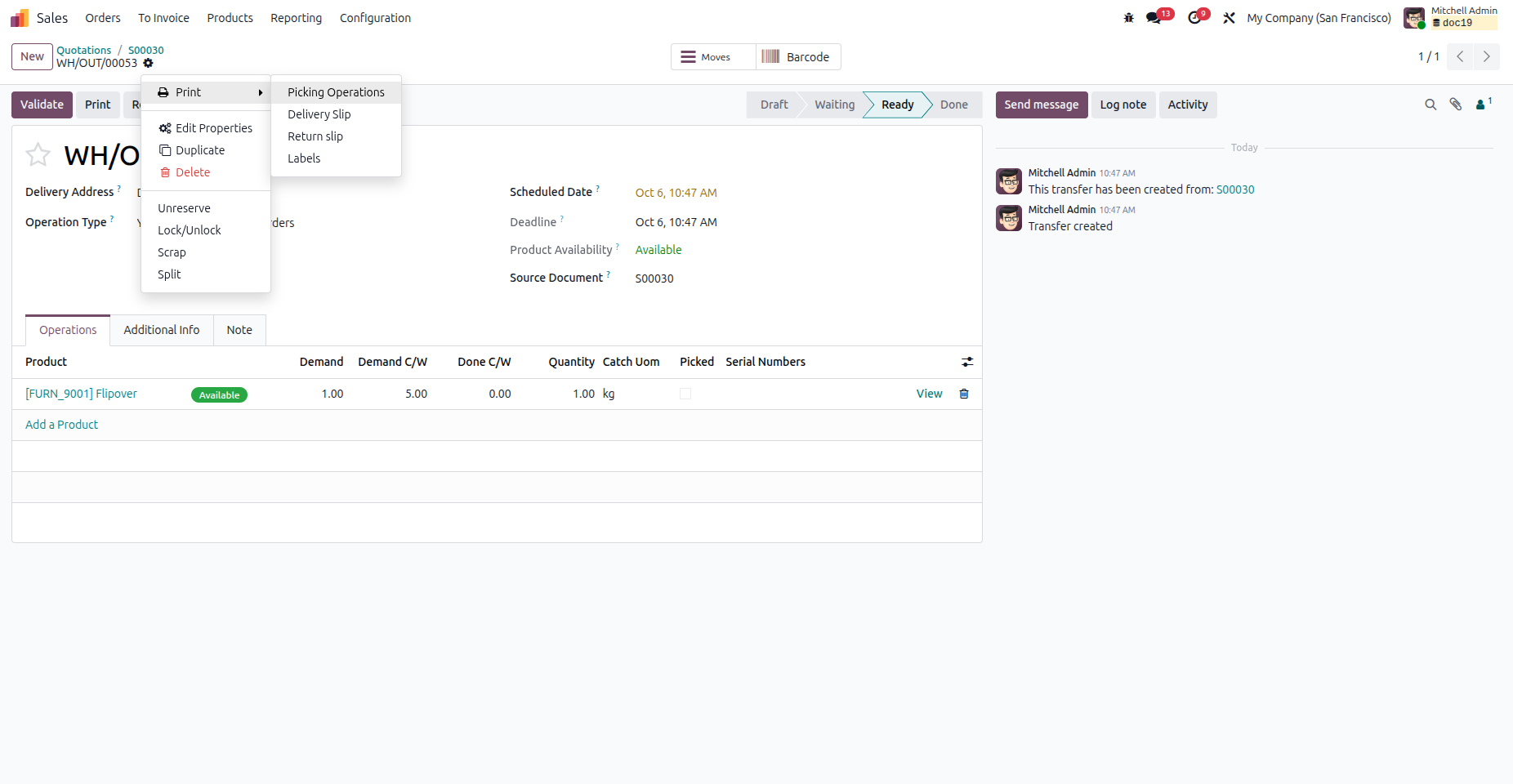The width and height of the screenshot is (1513, 784).
Task: Open the attachments paperclip icon
Action: pyautogui.click(x=1456, y=105)
